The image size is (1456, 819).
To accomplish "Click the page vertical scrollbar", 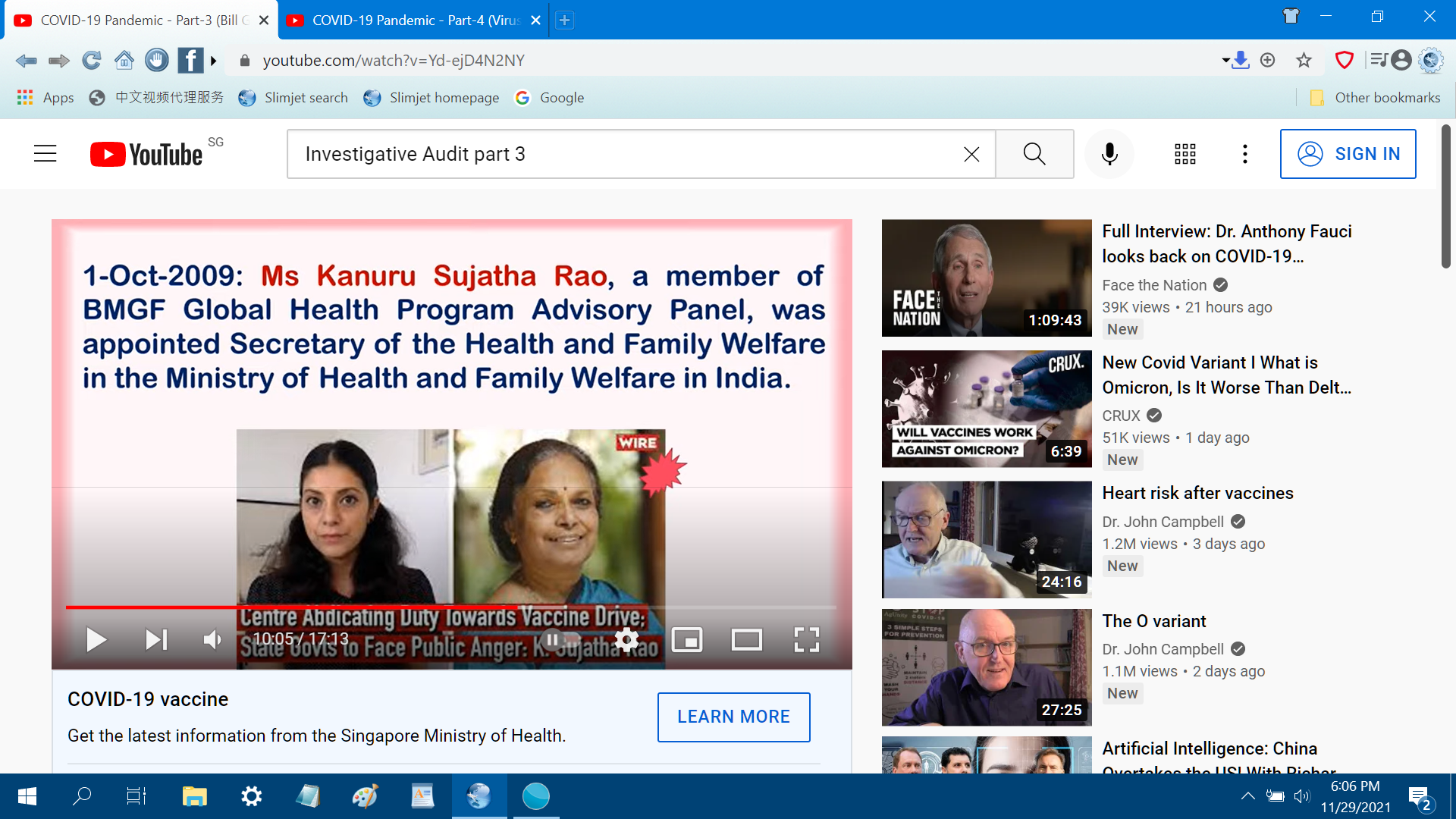I will 1446,197.
